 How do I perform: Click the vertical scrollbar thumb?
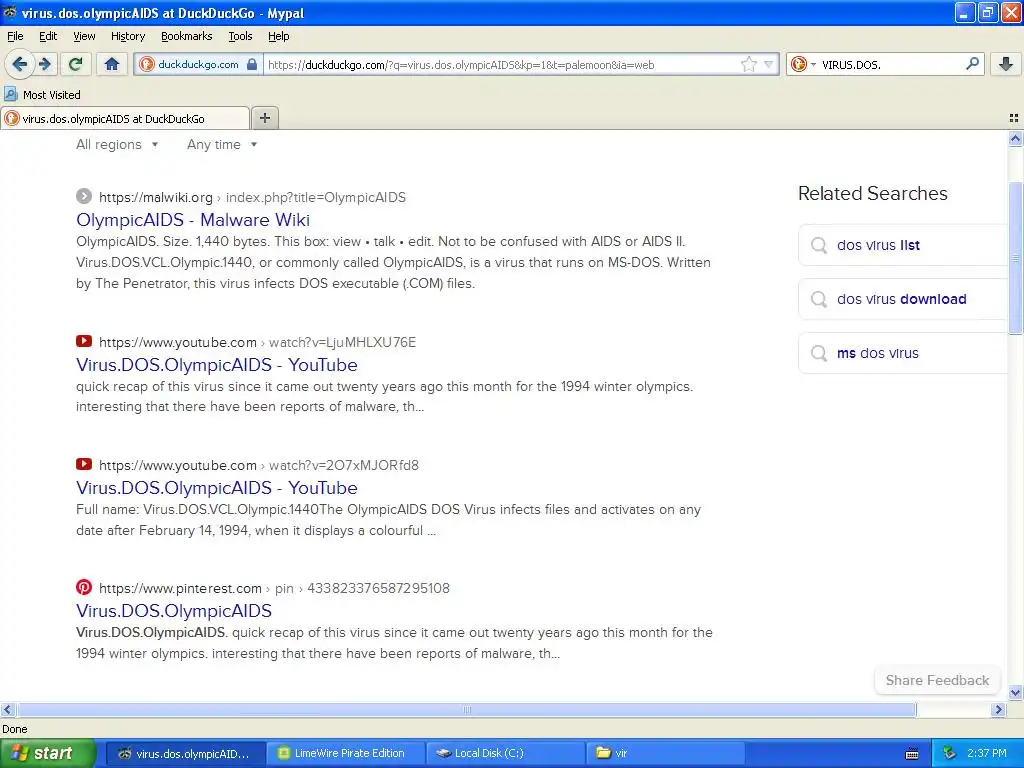[x=1016, y=257]
